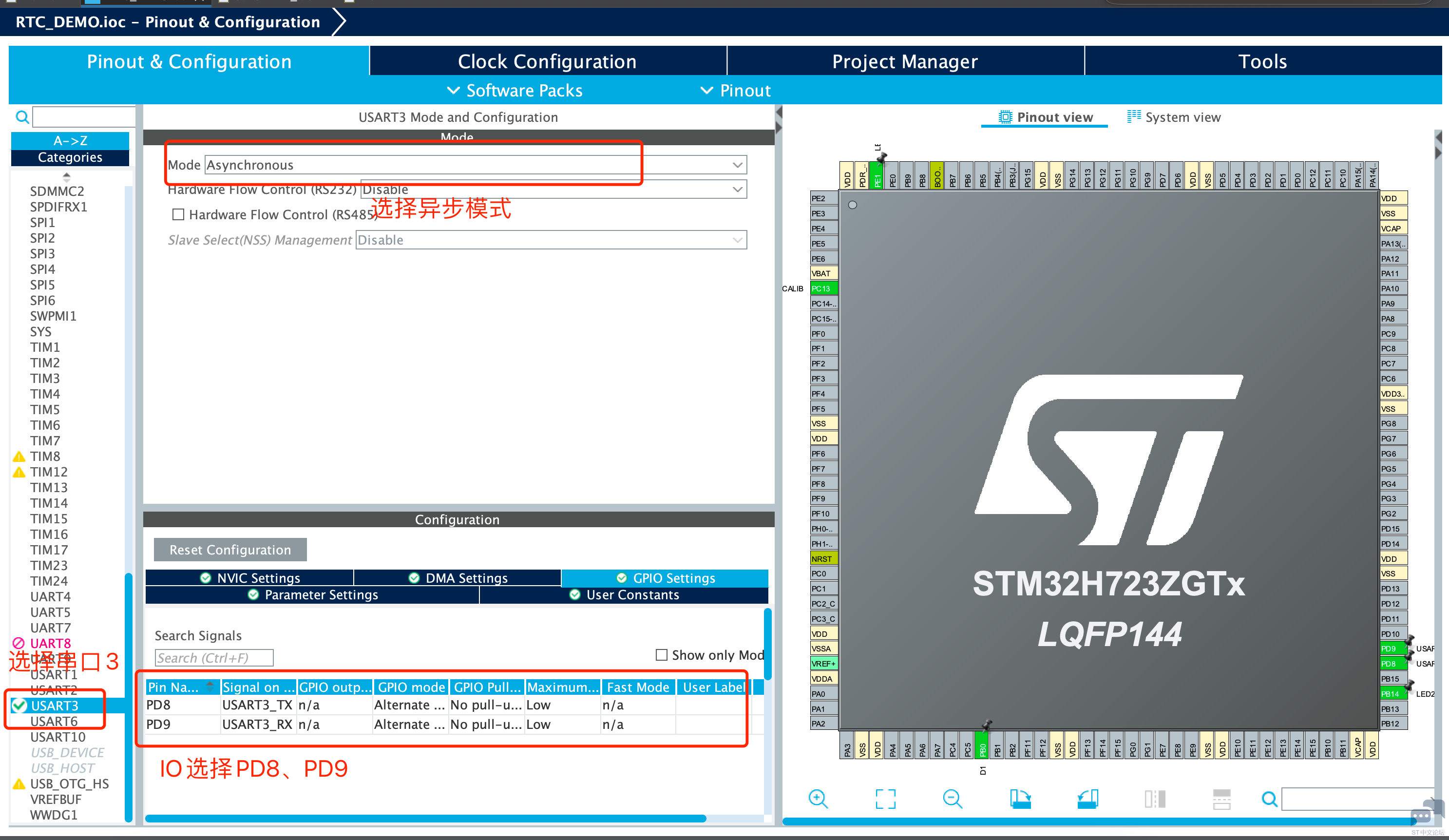
Task: Open the Project Manager tab
Action: pos(905,61)
